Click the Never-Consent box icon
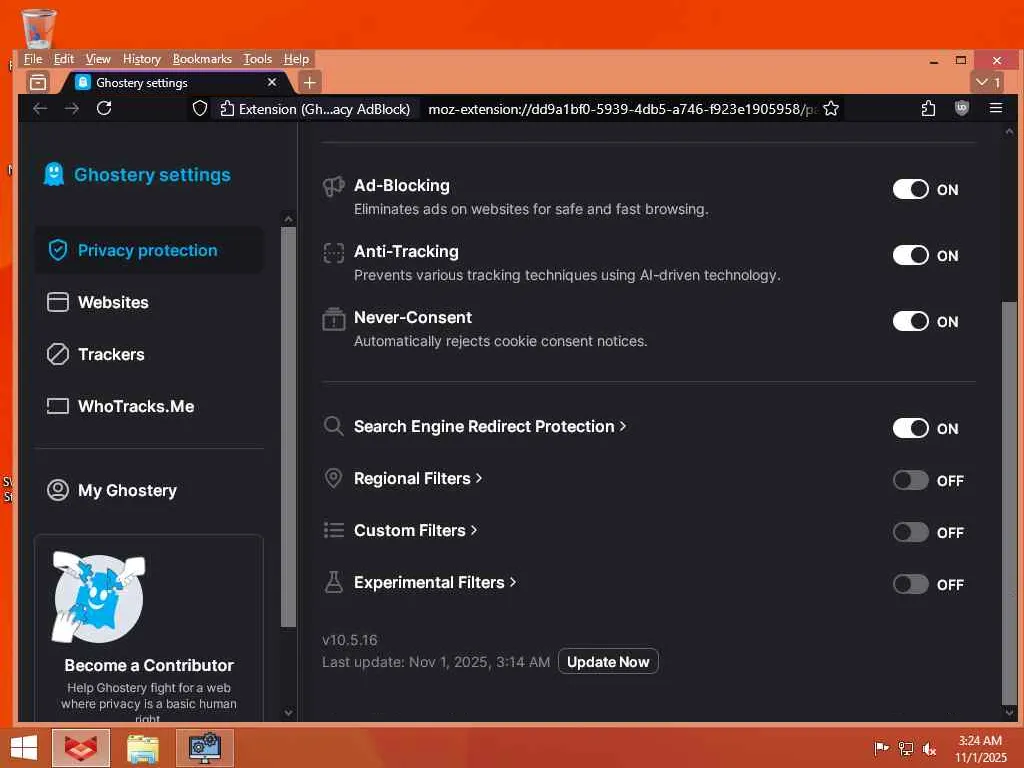1024x768 pixels. [x=334, y=319]
